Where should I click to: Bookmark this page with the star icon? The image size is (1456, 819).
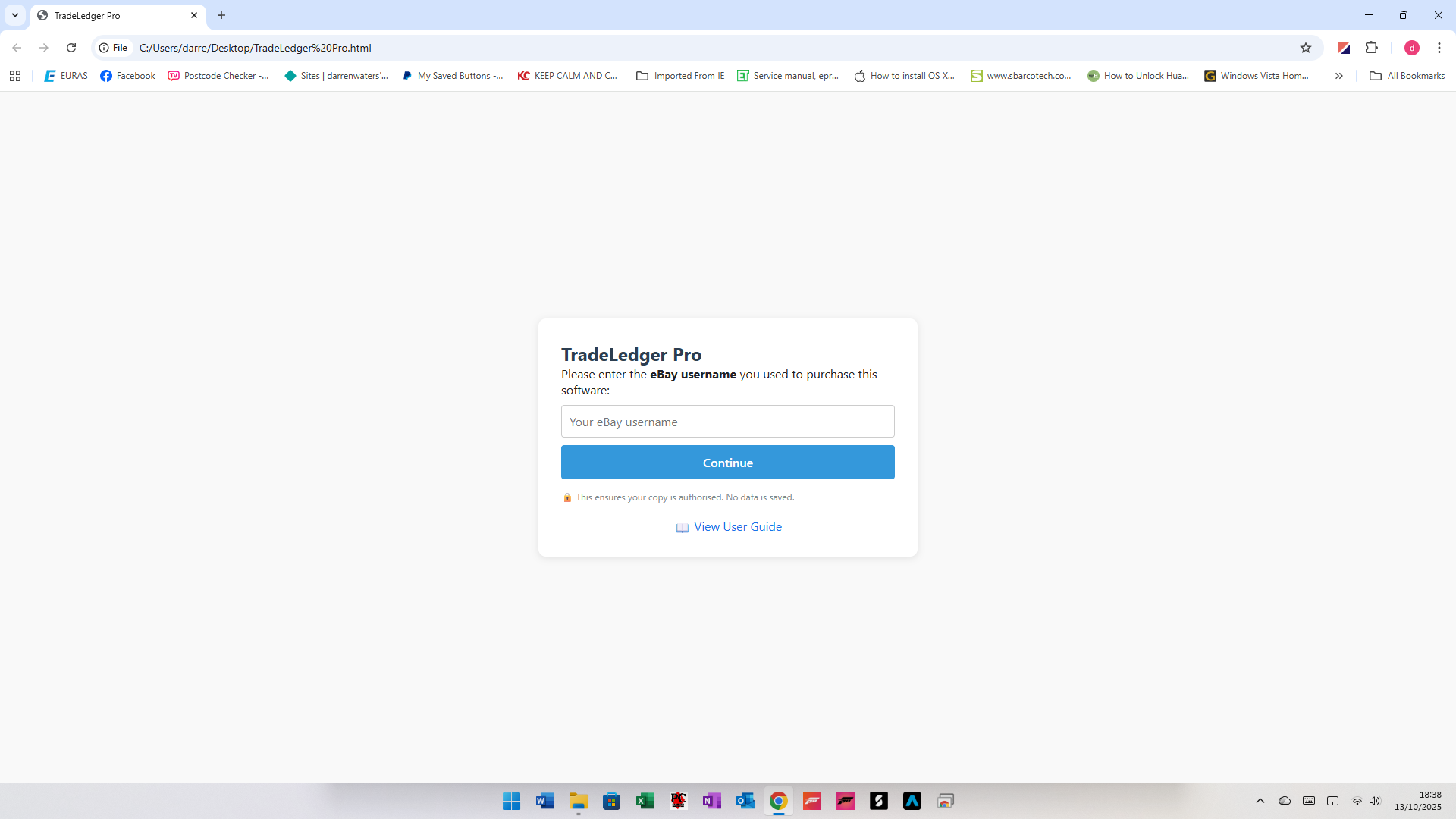pyautogui.click(x=1305, y=48)
